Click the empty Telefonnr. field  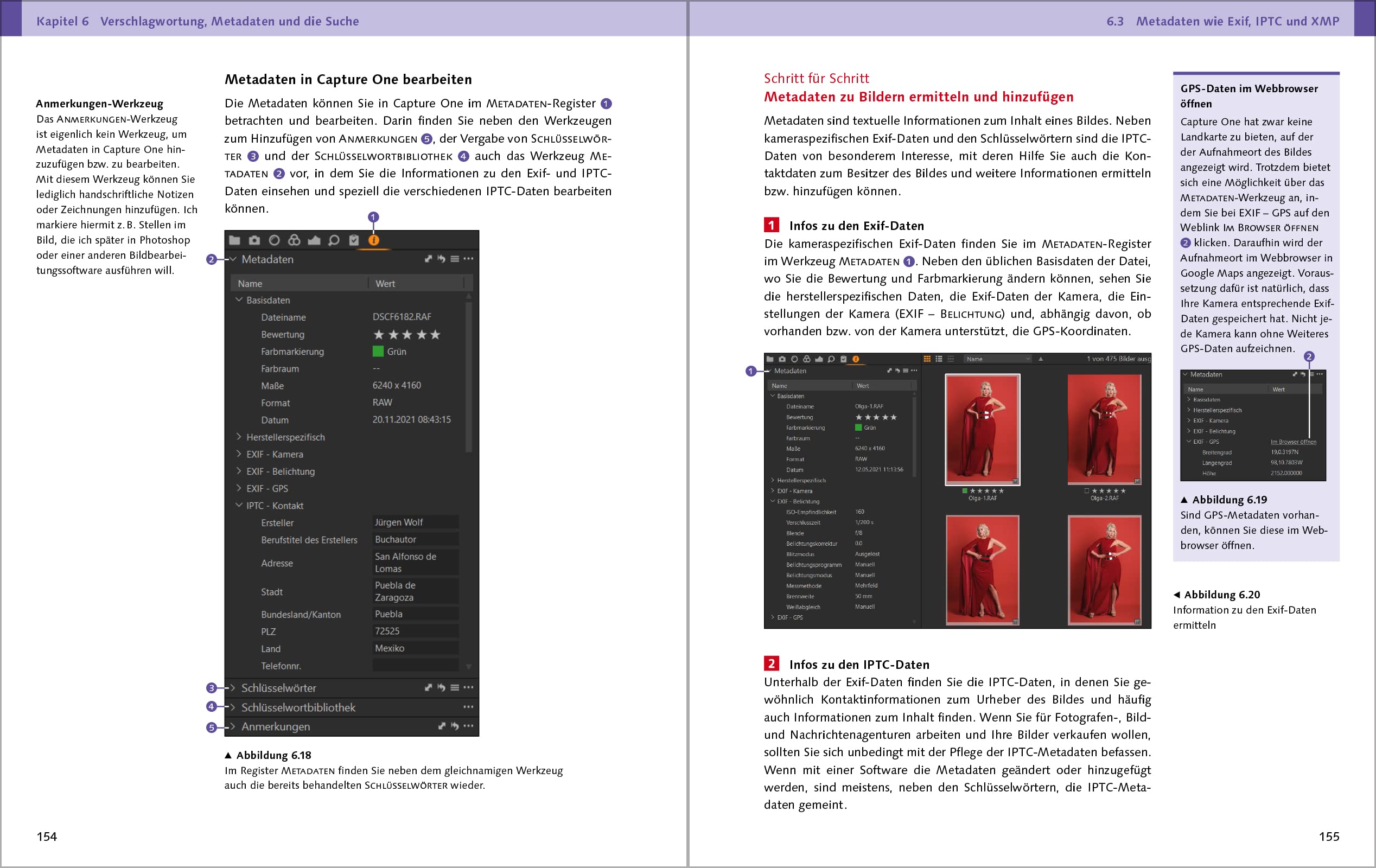(x=416, y=665)
